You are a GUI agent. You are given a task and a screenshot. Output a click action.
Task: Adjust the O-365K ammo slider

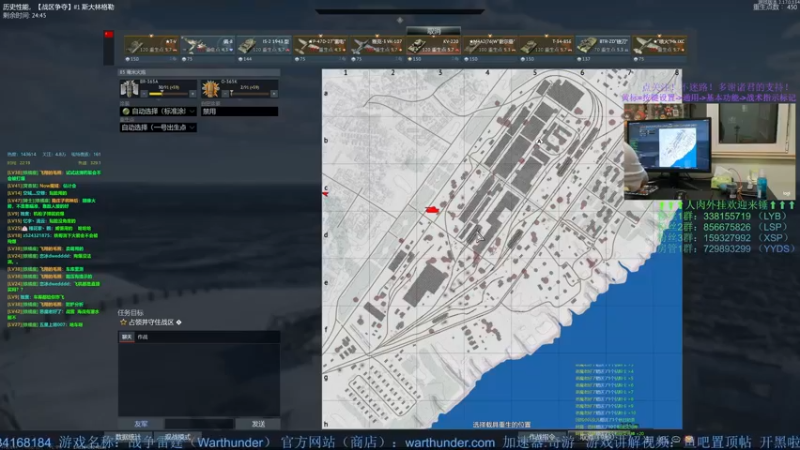coord(249,94)
